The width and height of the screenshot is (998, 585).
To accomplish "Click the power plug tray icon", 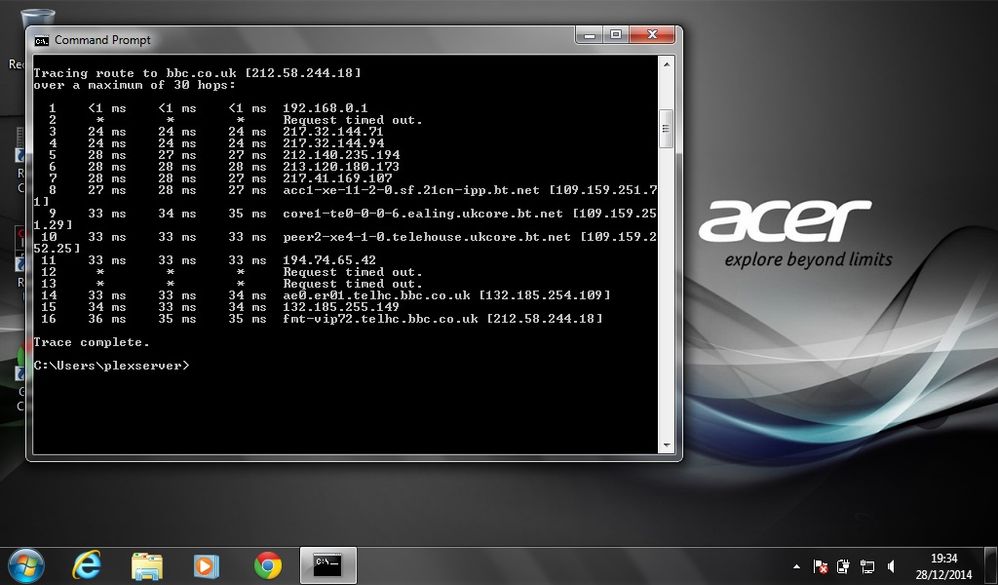I will tap(843, 566).
